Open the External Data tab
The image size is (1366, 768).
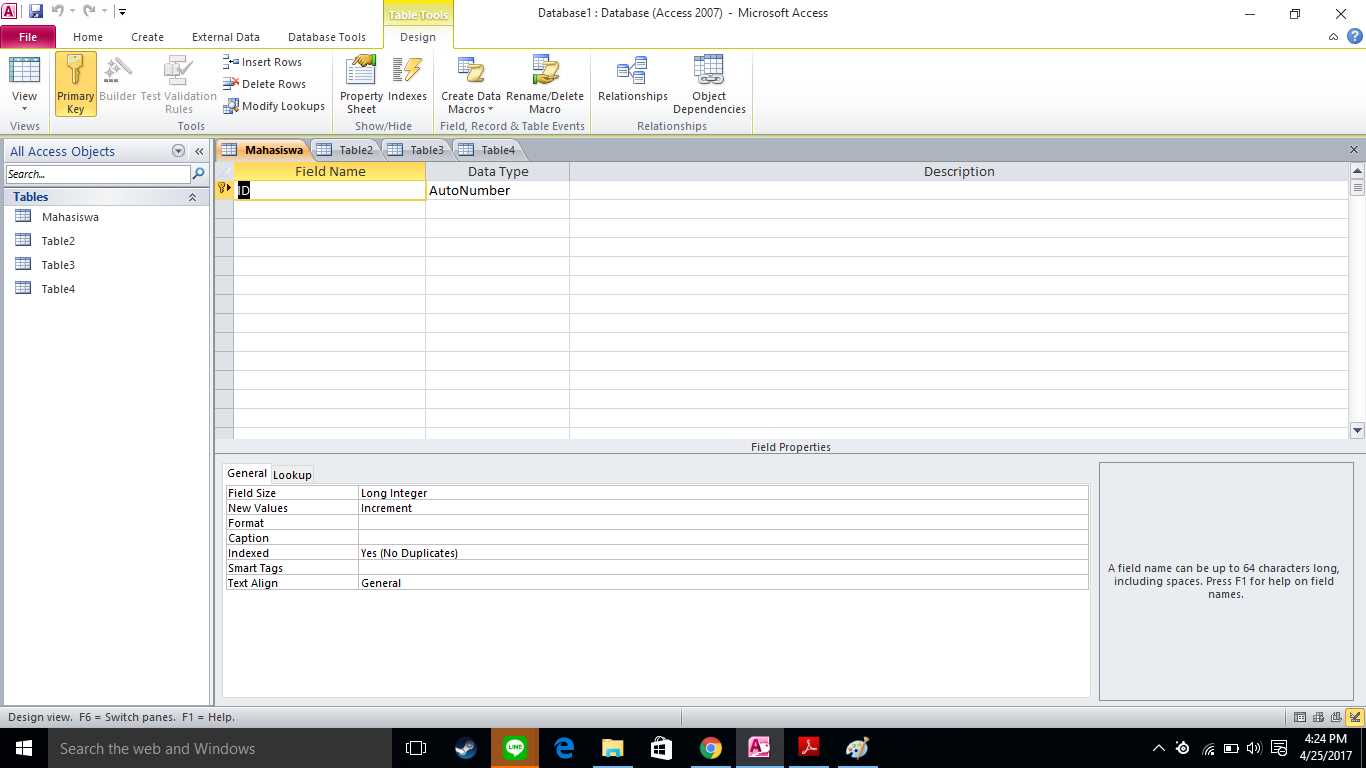226,37
